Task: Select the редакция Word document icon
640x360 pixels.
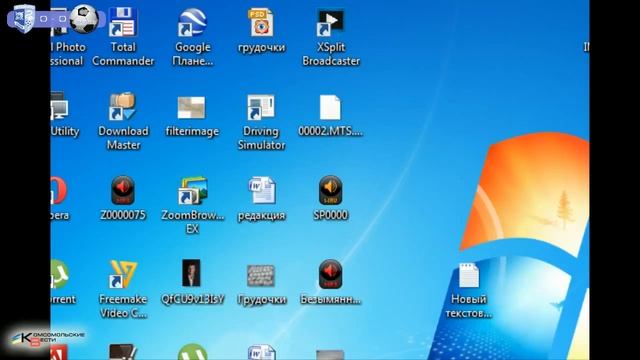Action: tap(262, 190)
